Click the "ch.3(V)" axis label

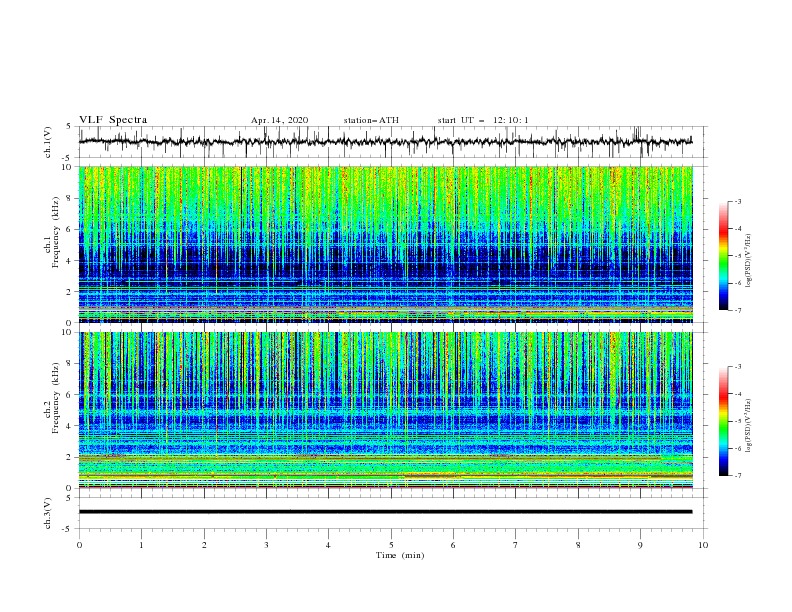[x=48, y=513]
